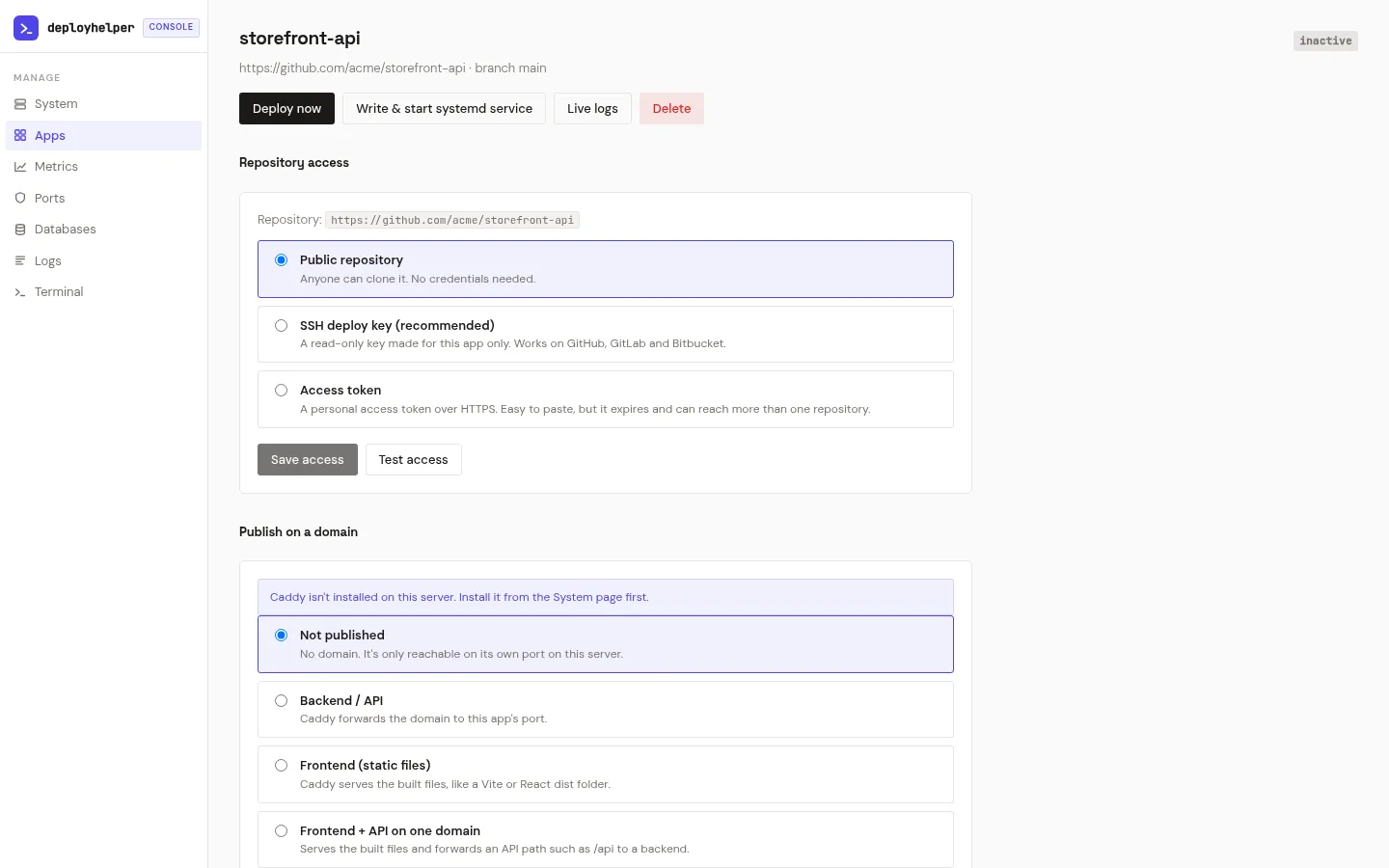
Task: Open the Logs section label
Action: [x=48, y=261]
